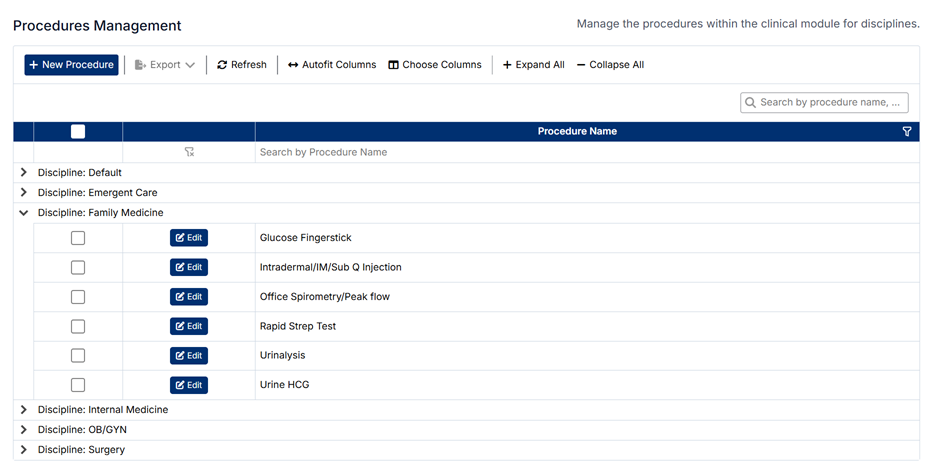Click the Search by Procedure Name filter field
The image size is (936, 475).
[x=580, y=152]
